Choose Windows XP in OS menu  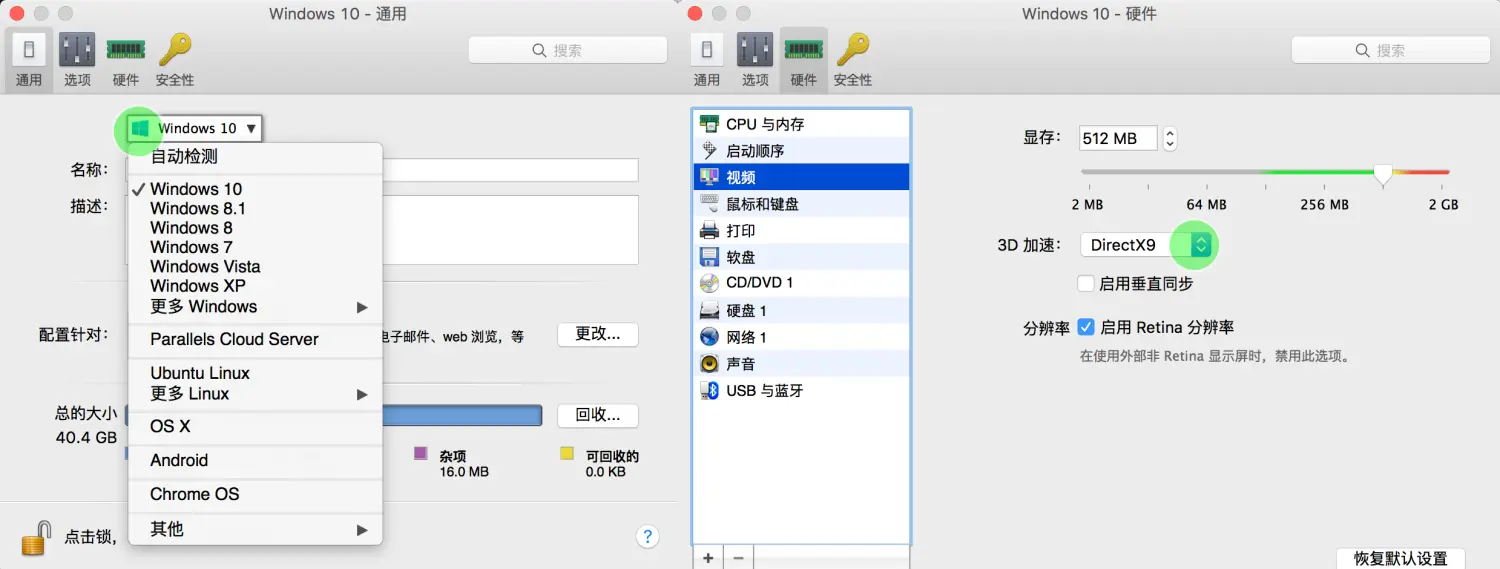pos(256,286)
